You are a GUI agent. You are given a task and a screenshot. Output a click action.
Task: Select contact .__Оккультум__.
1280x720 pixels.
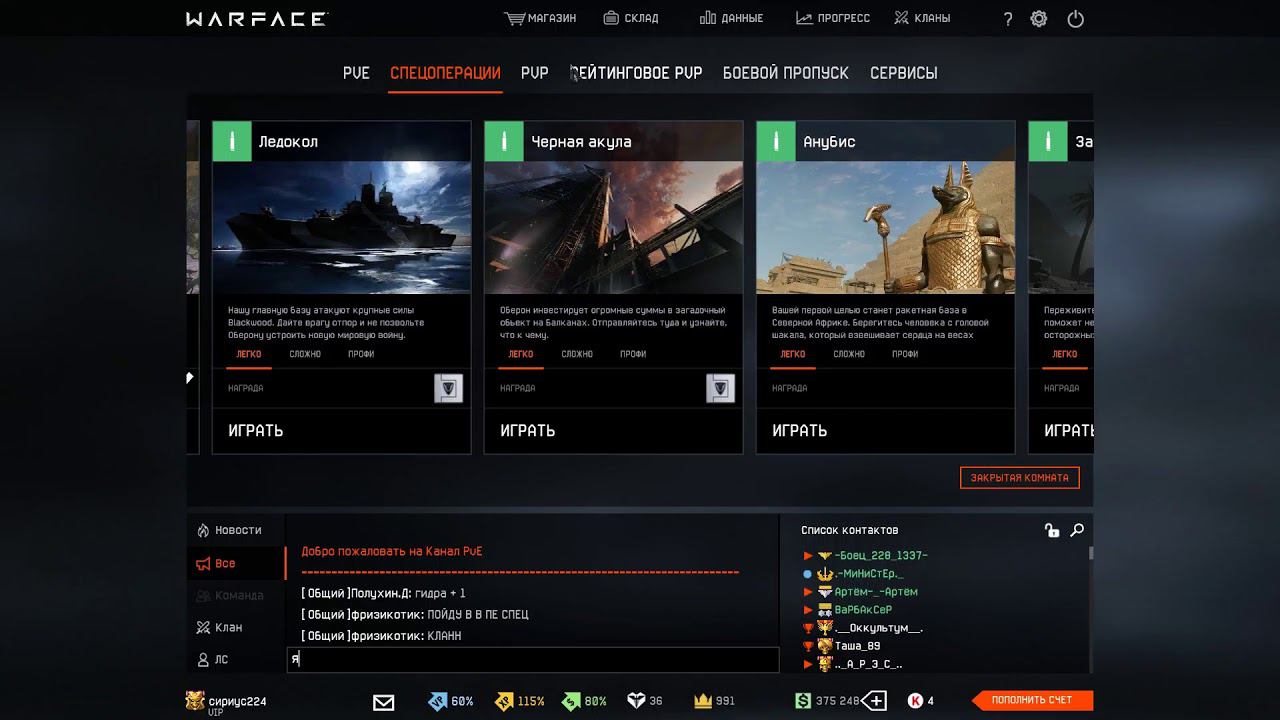[x=879, y=627]
